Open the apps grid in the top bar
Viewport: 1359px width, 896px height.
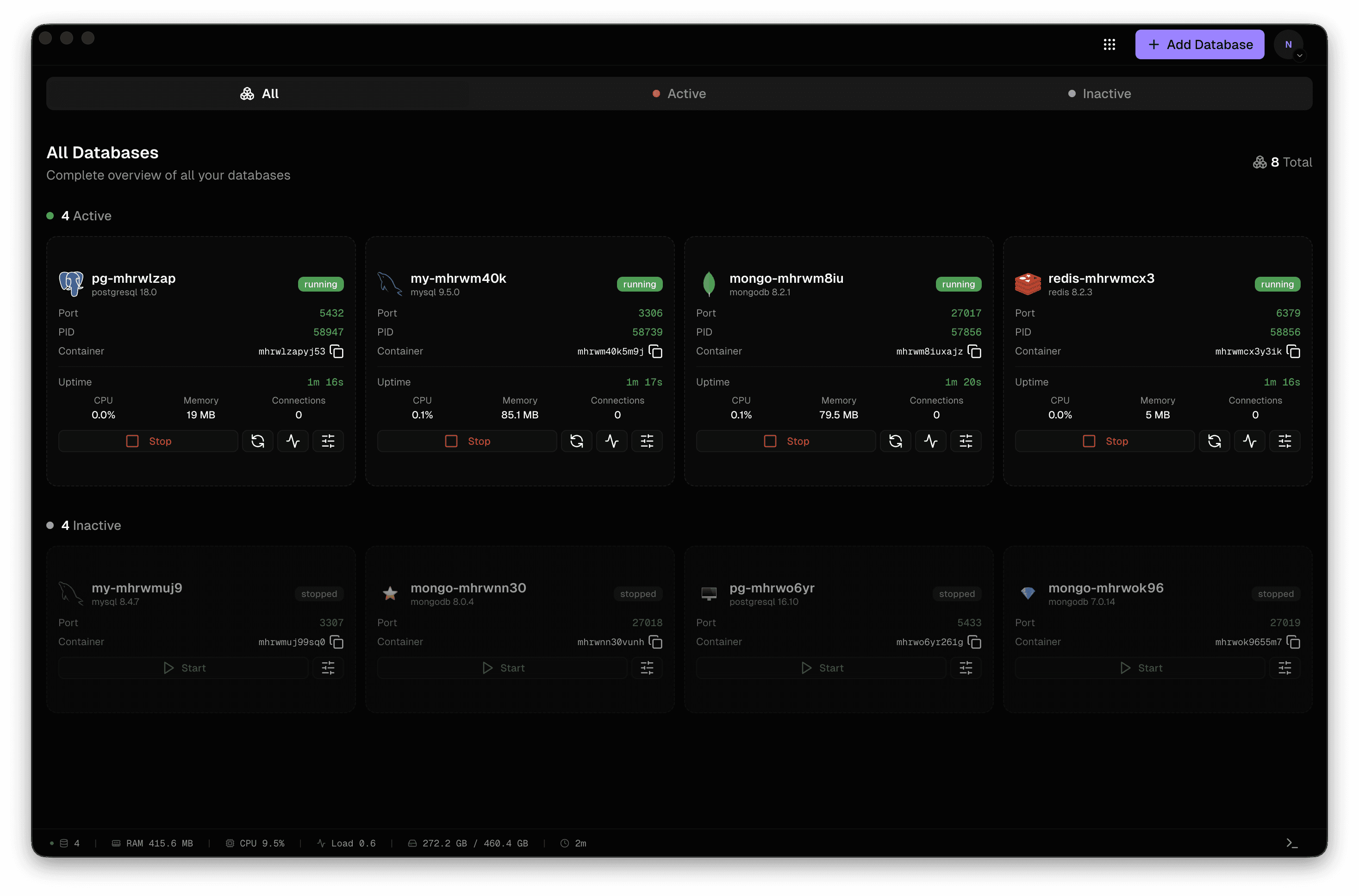tap(1109, 44)
